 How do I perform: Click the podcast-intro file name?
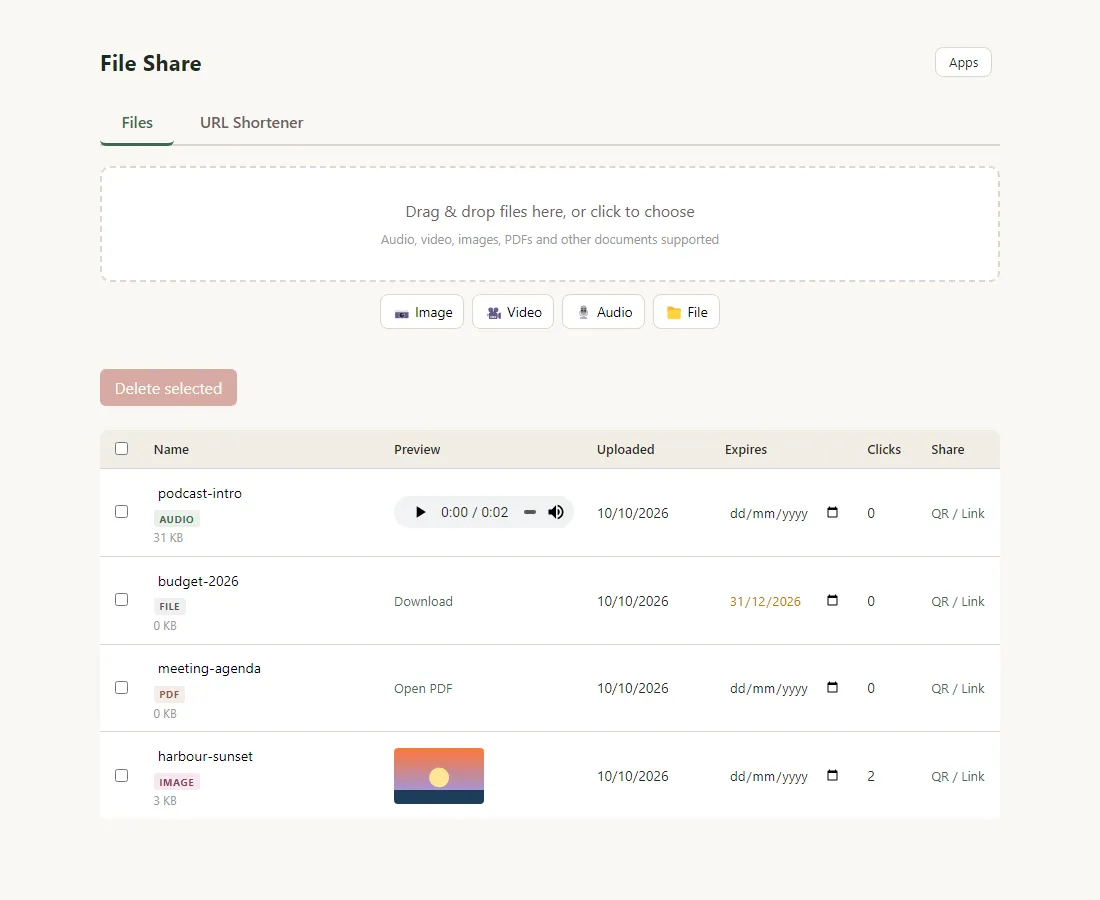click(x=200, y=493)
